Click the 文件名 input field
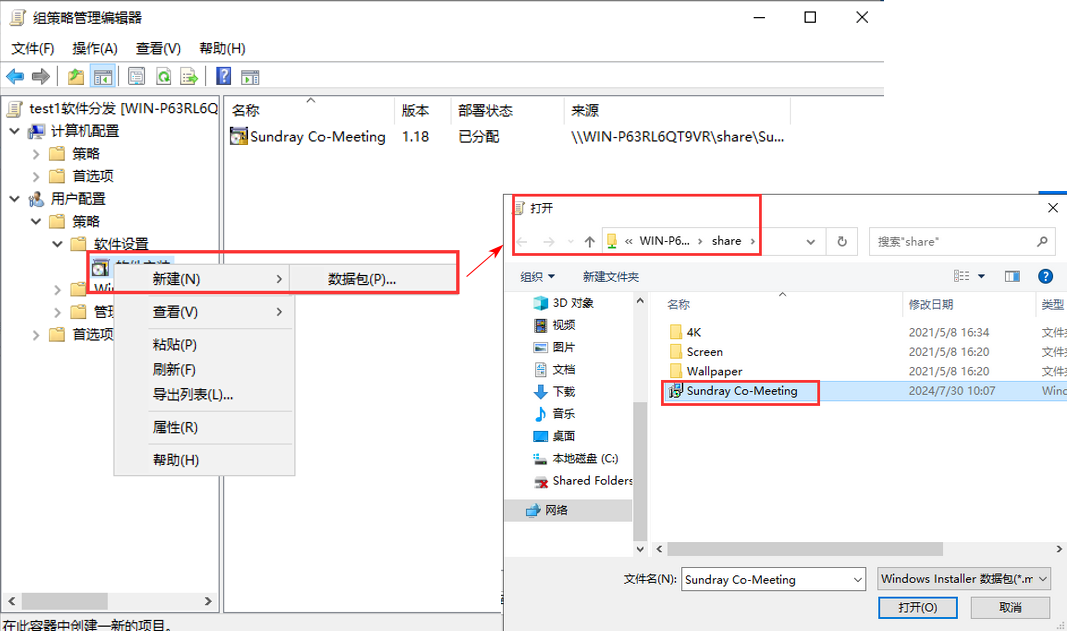The width and height of the screenshot is (1067, 631). point(766,579)
